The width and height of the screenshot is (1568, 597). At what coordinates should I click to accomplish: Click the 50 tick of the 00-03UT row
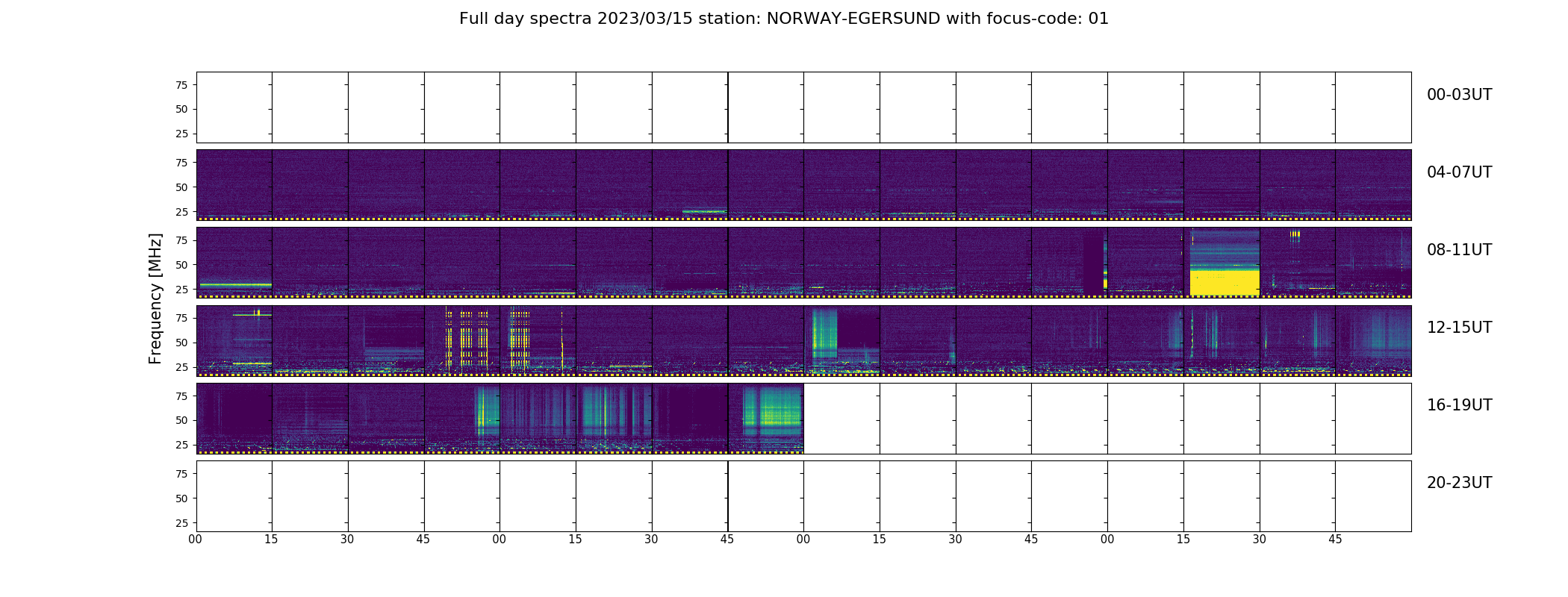point(181,109)
